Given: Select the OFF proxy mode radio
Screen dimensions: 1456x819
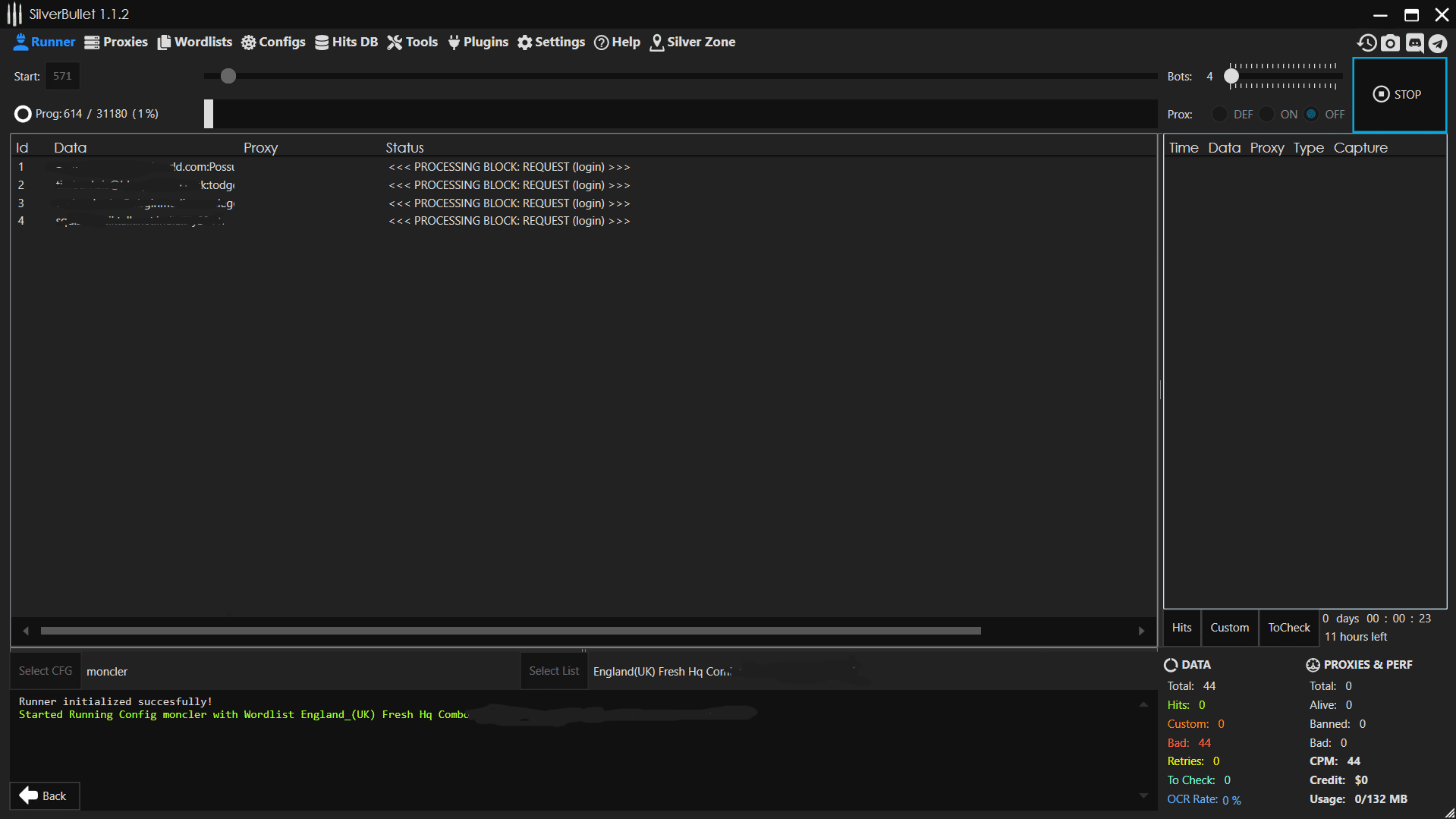Looking at the screenshot, I should click(1311, 114).
